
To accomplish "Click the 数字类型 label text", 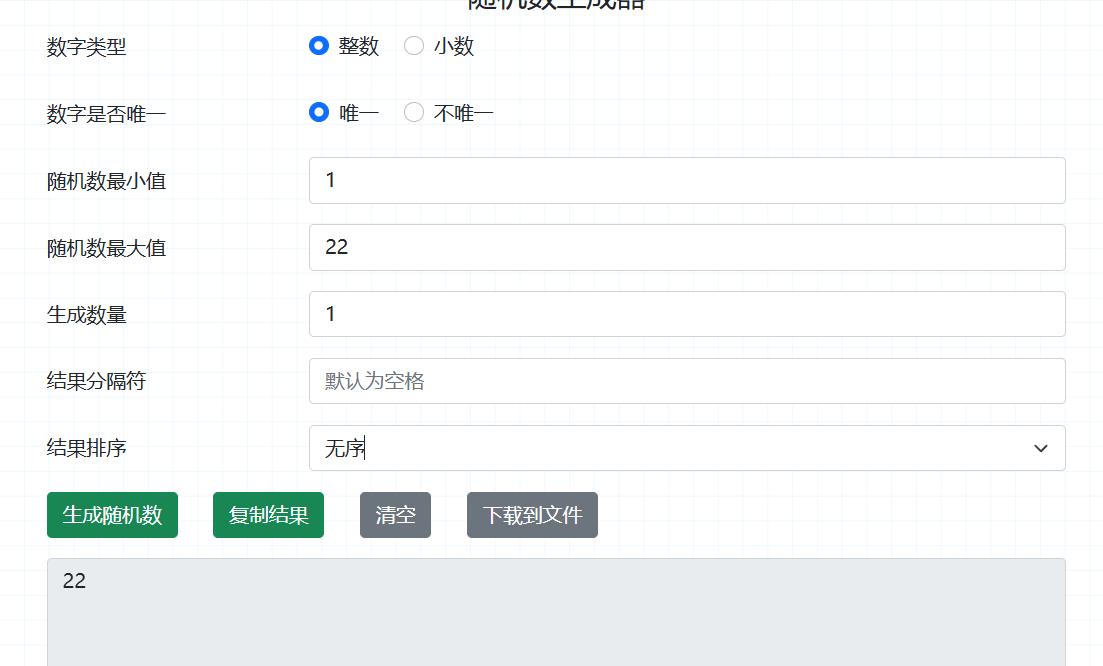I will click(x=87, y=47).
